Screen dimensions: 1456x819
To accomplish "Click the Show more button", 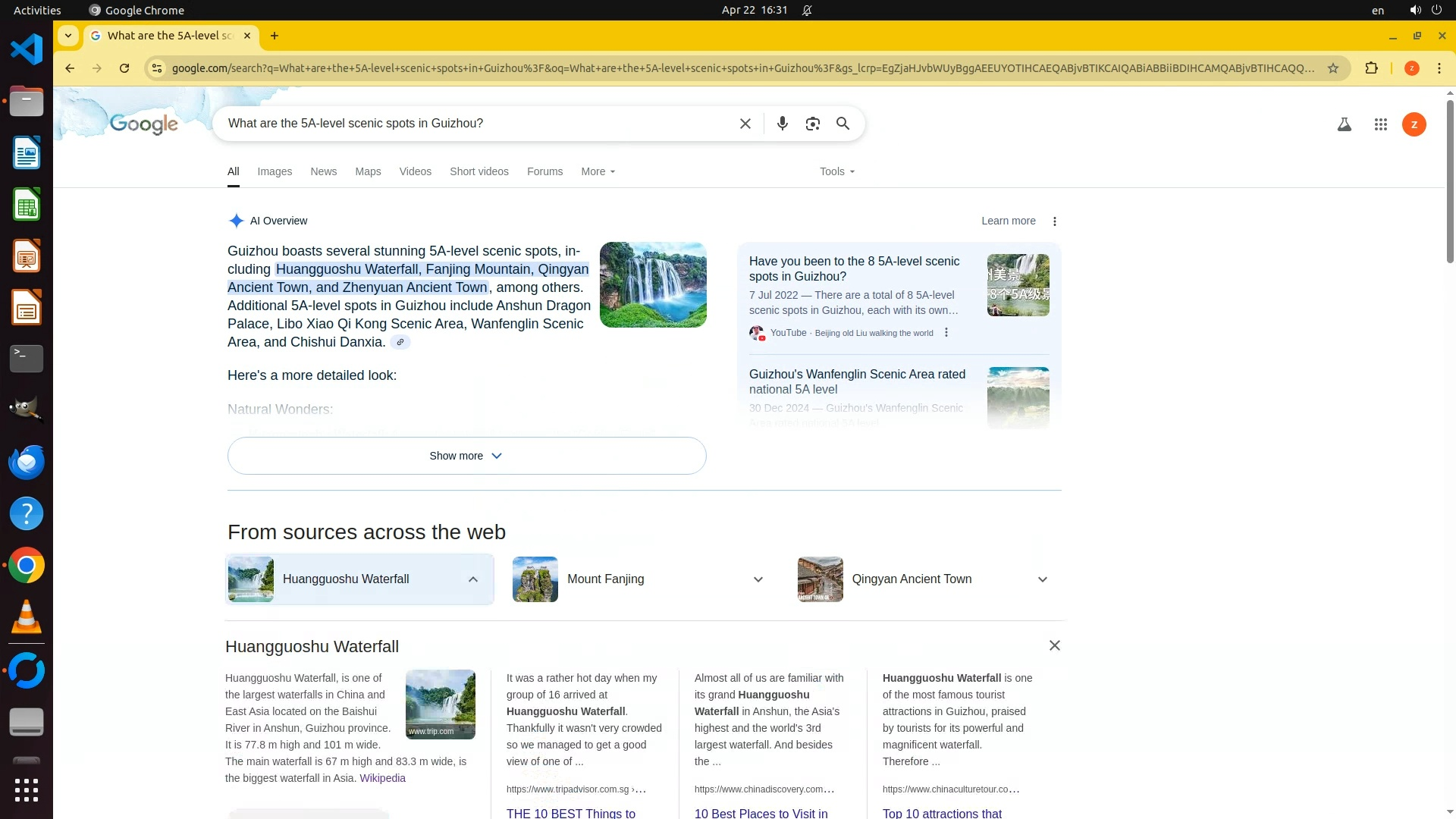I will pos(466,456).
